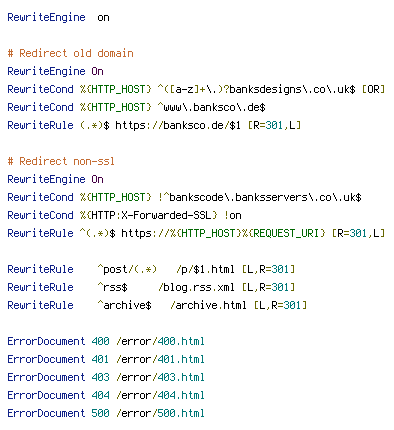Click the ^rss$ rewrite pattern
The image size is (394, 430).
point(112,287)
